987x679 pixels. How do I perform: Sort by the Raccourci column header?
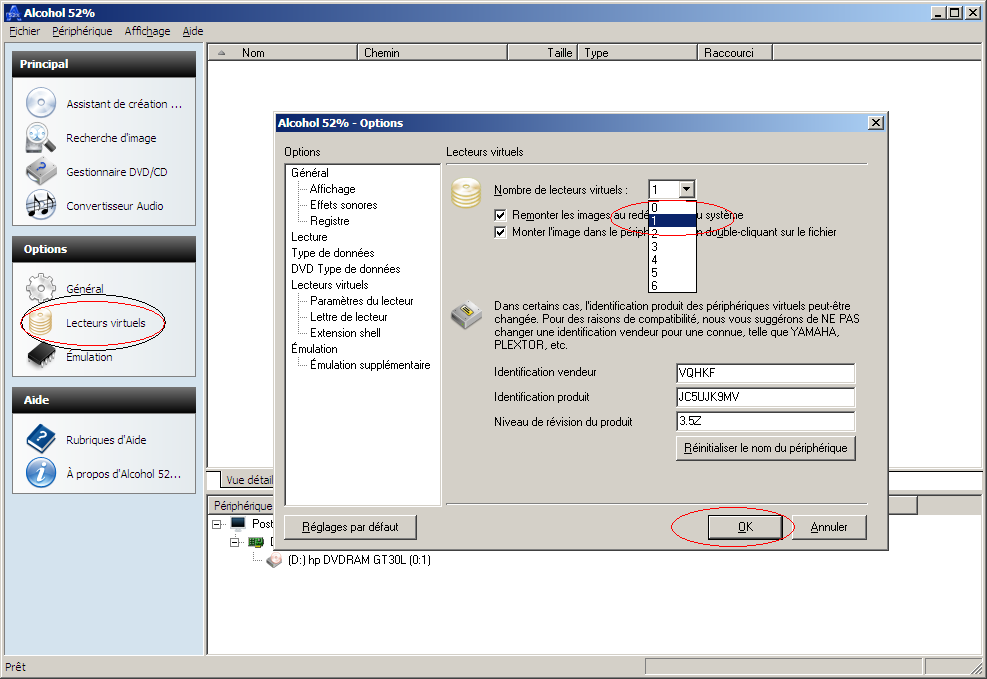pyautogui.click(x=735, y=53)
